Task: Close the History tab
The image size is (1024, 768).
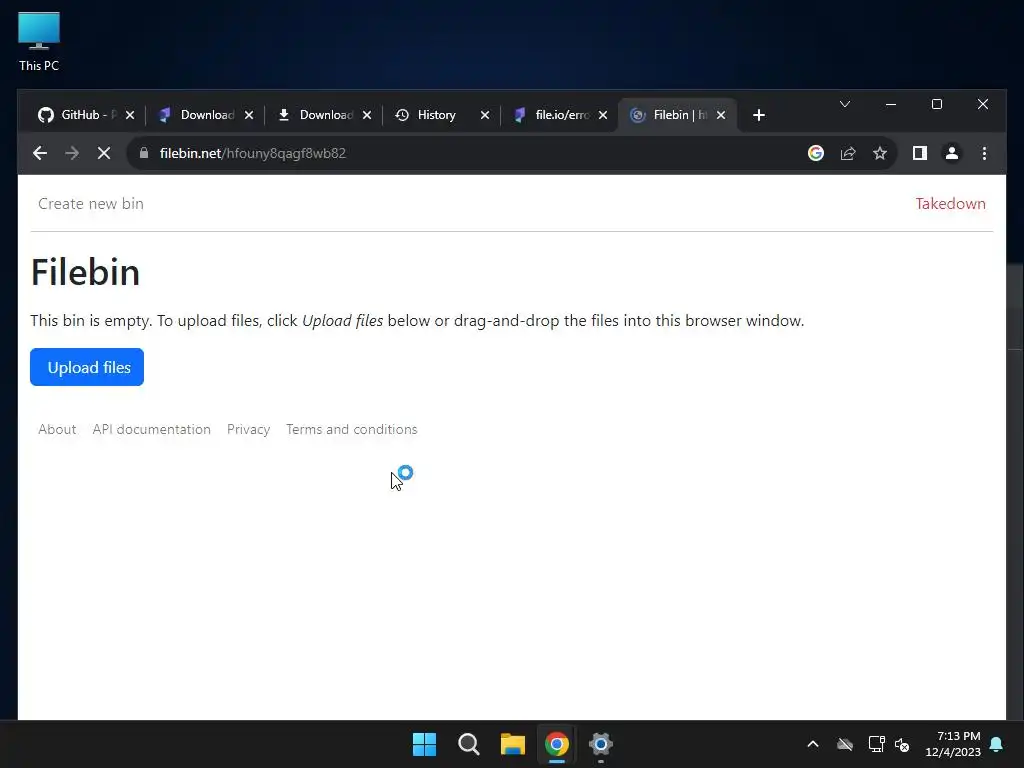Action: point(485,115)
